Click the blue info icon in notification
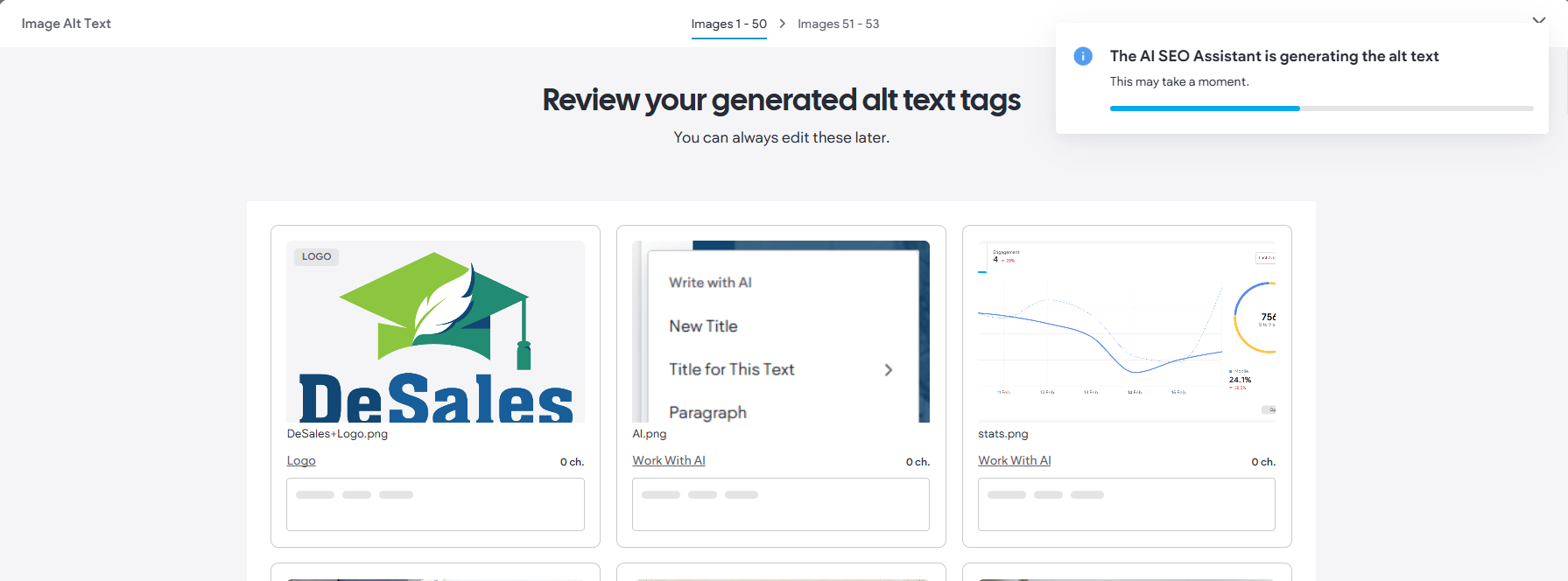 [x=1083, y=56]
